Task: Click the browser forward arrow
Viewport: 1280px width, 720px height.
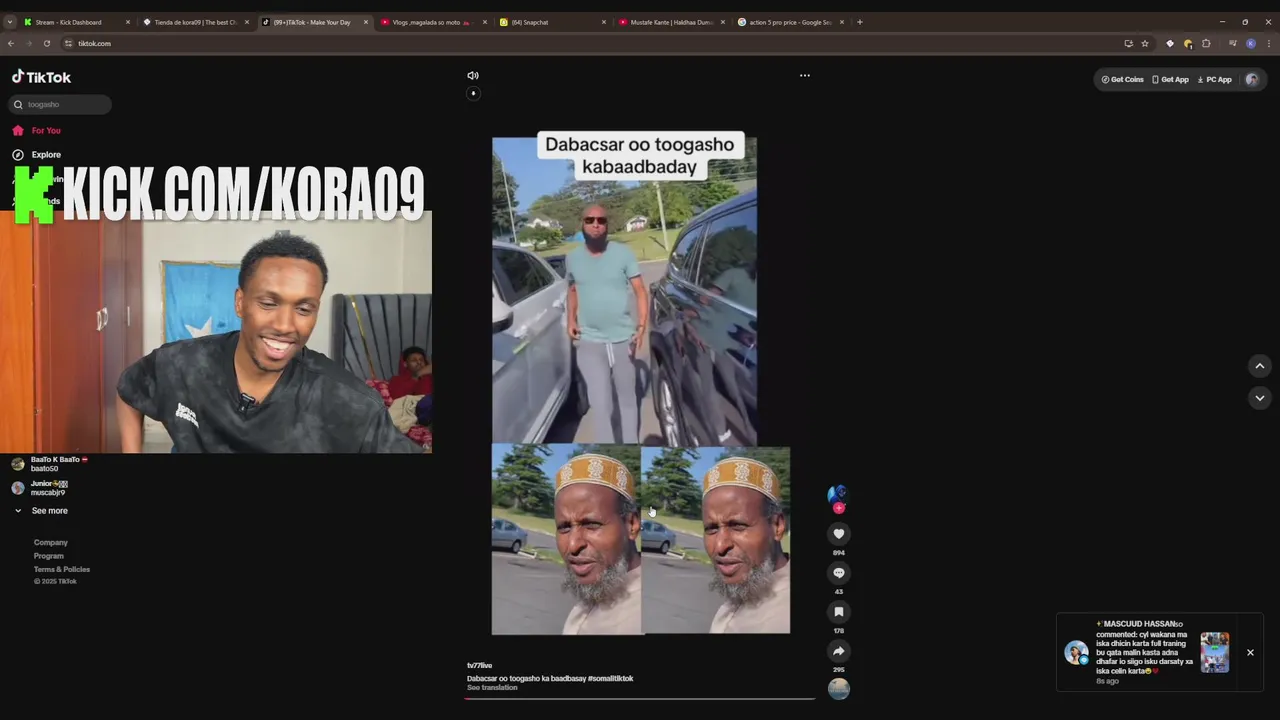Action: tap(29, 43)
